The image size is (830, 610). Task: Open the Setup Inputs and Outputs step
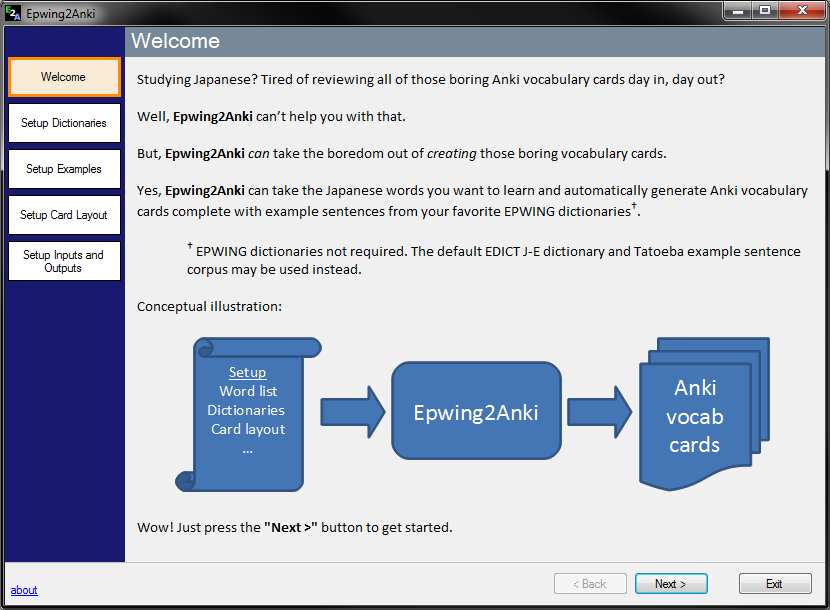pos(64,261)
